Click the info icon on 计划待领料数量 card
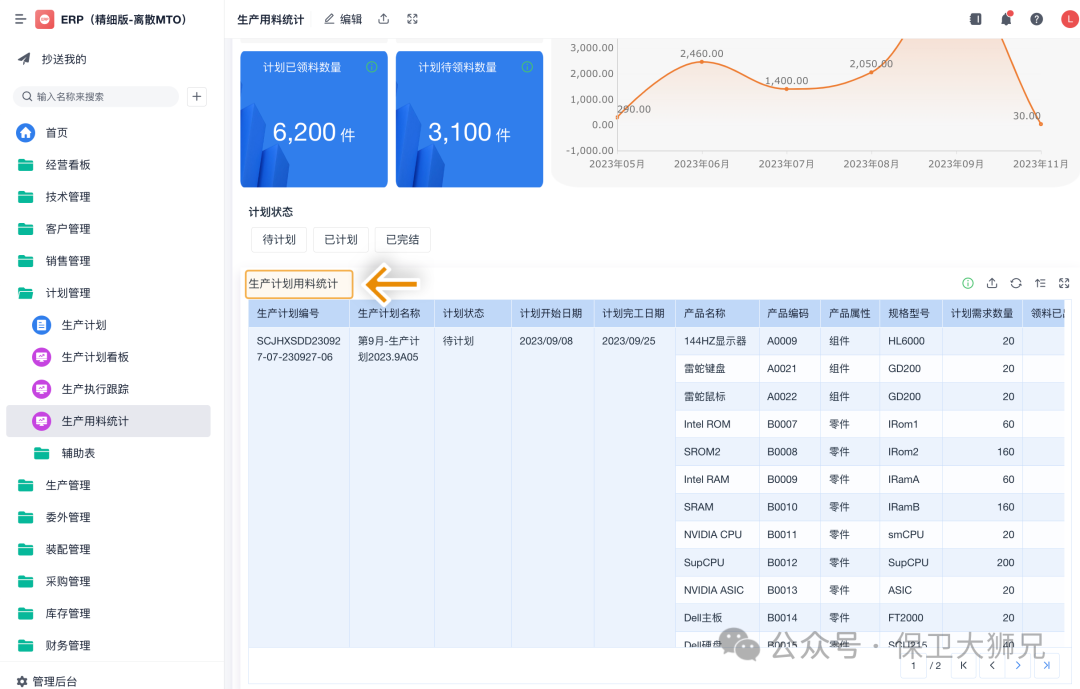Image resolution: width=1080 pixels, height=689 pixels. point(527,67)
